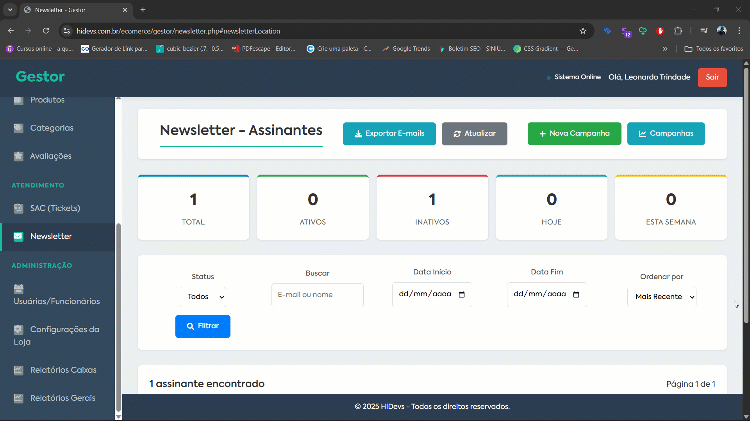
Task: Open Data Início calendar picker icon
Action: [462, 295]
